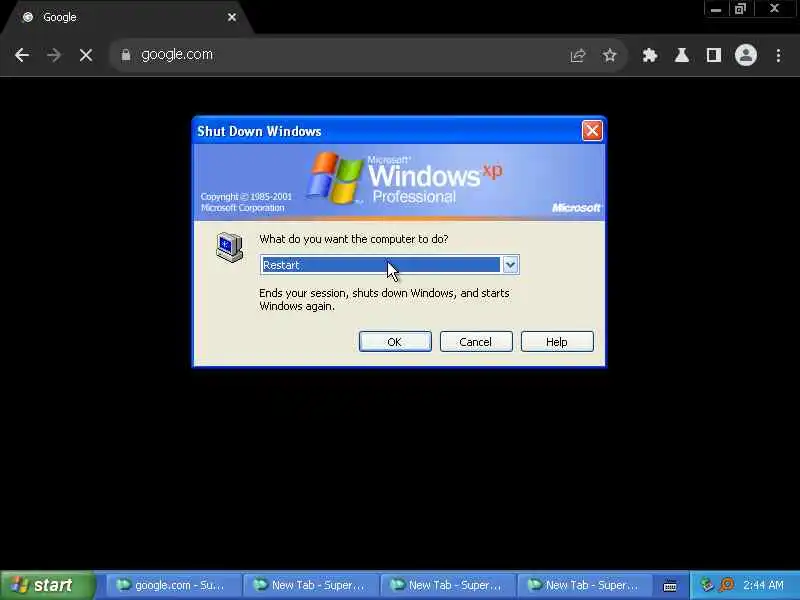This screenshot has width=800, height=600.
Task: Switch to second New Tab taskbar window
Action: coord(447,585)
